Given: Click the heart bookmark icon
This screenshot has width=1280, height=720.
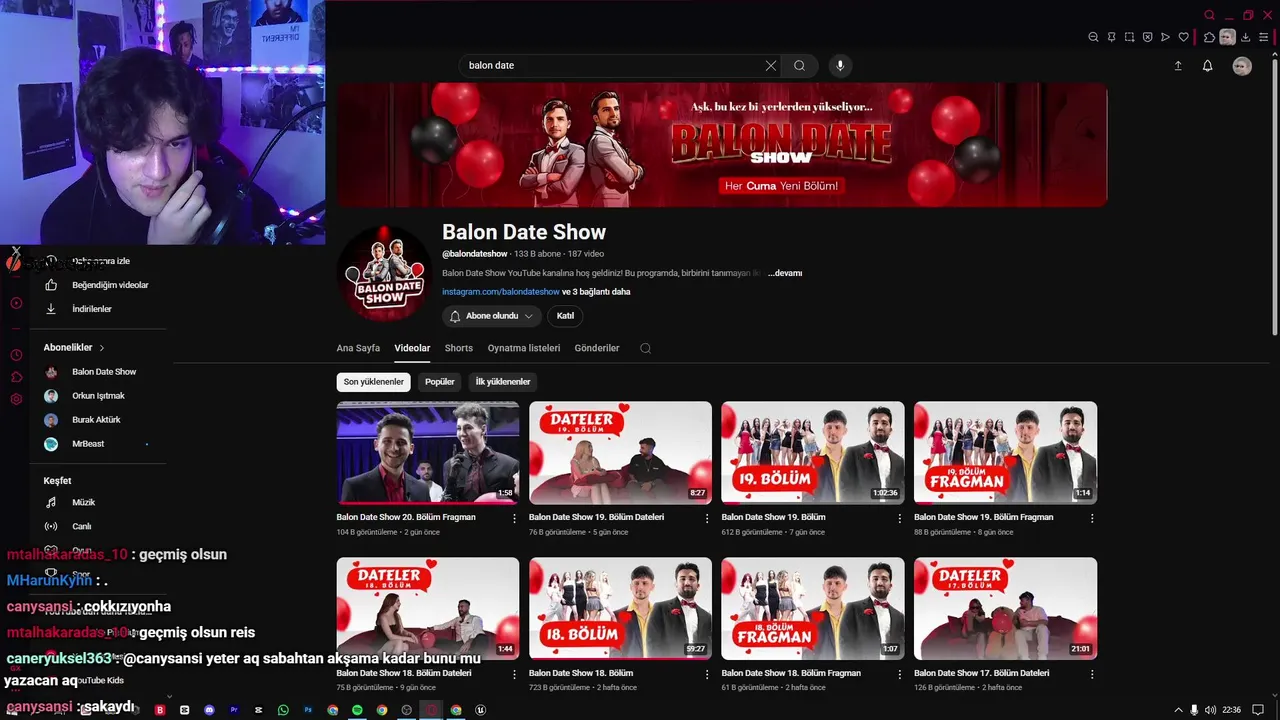Looking at the screenshot, I should [x=1183, y=37].
